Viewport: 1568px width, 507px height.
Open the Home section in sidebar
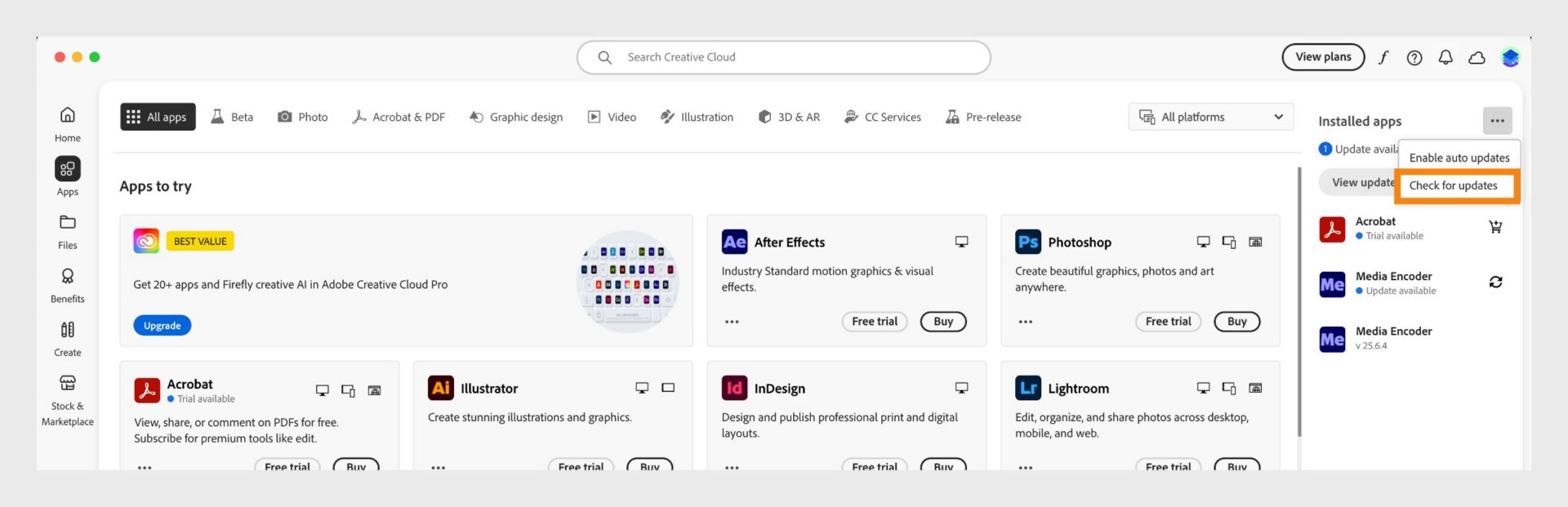point(68,123)
